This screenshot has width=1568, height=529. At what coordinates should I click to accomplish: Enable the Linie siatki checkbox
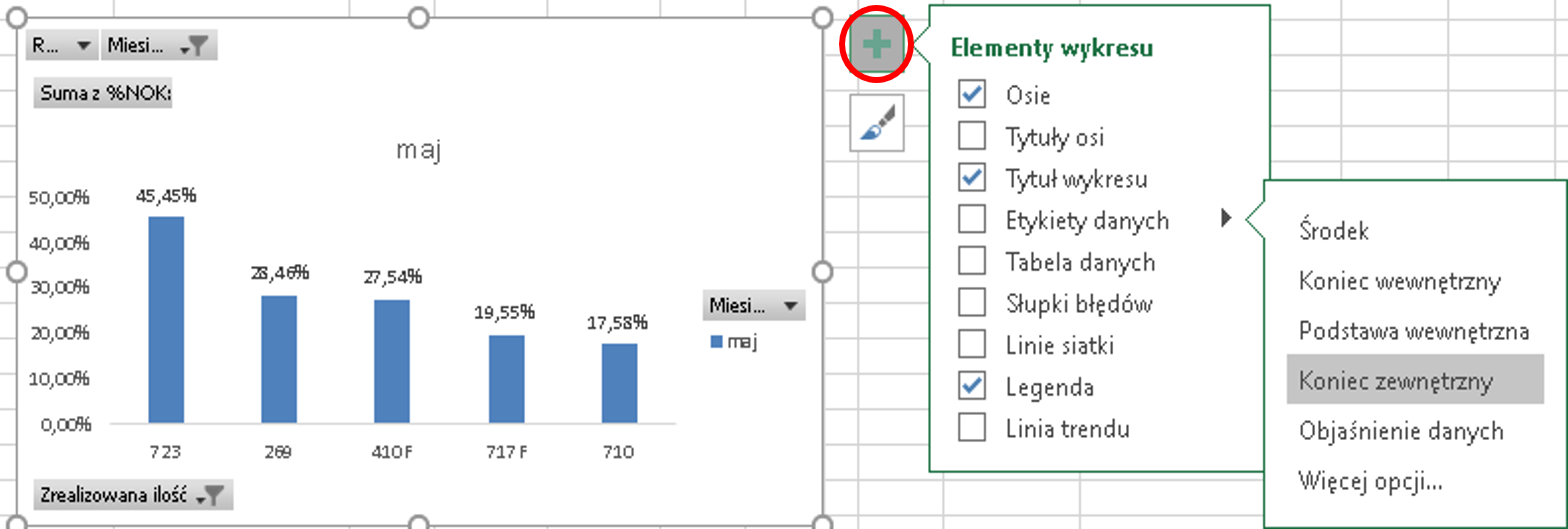coord(972,345)
